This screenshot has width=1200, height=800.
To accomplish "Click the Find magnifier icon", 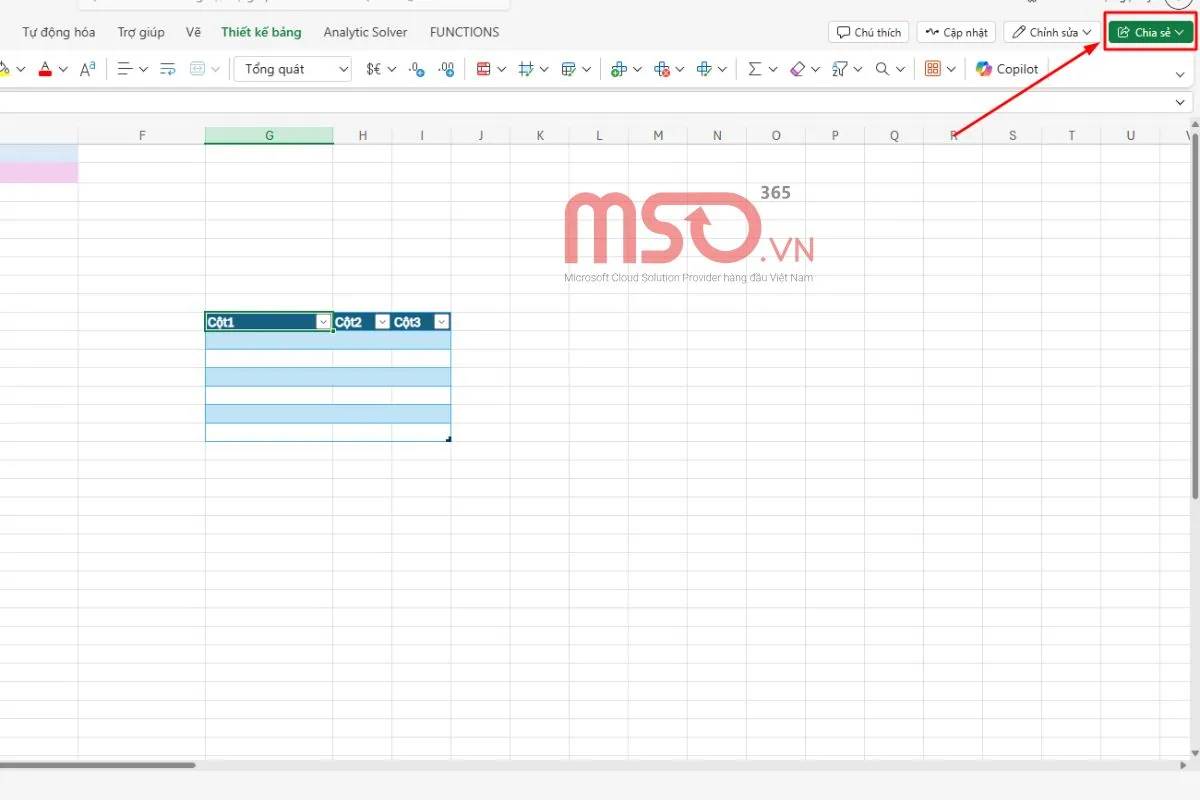I will (x=882, y=69).
